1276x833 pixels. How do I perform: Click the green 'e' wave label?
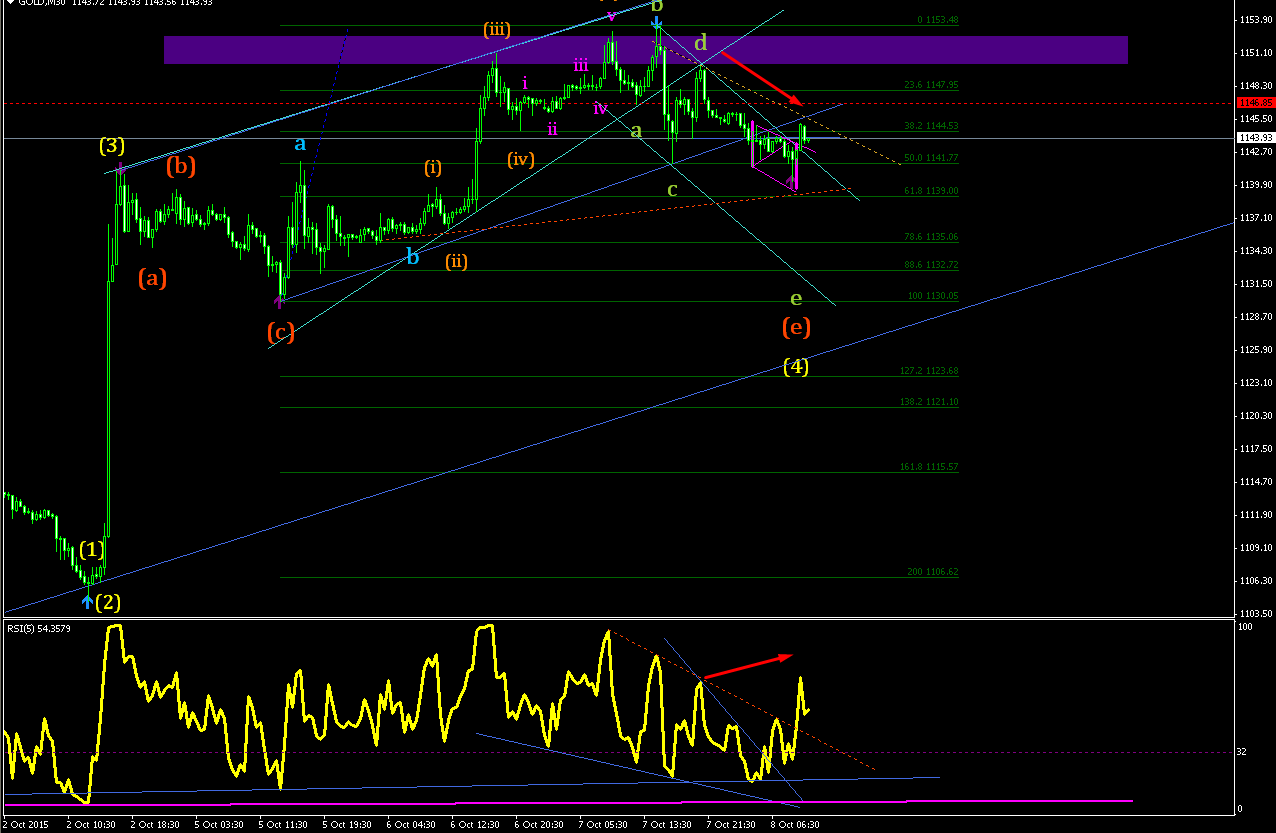click(x=796, y=298)
